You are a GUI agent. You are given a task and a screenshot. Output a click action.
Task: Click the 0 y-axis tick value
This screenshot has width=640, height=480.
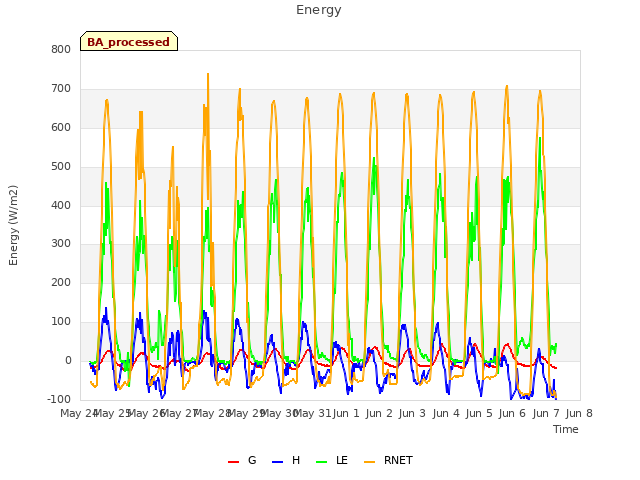[x=68, y=361]
